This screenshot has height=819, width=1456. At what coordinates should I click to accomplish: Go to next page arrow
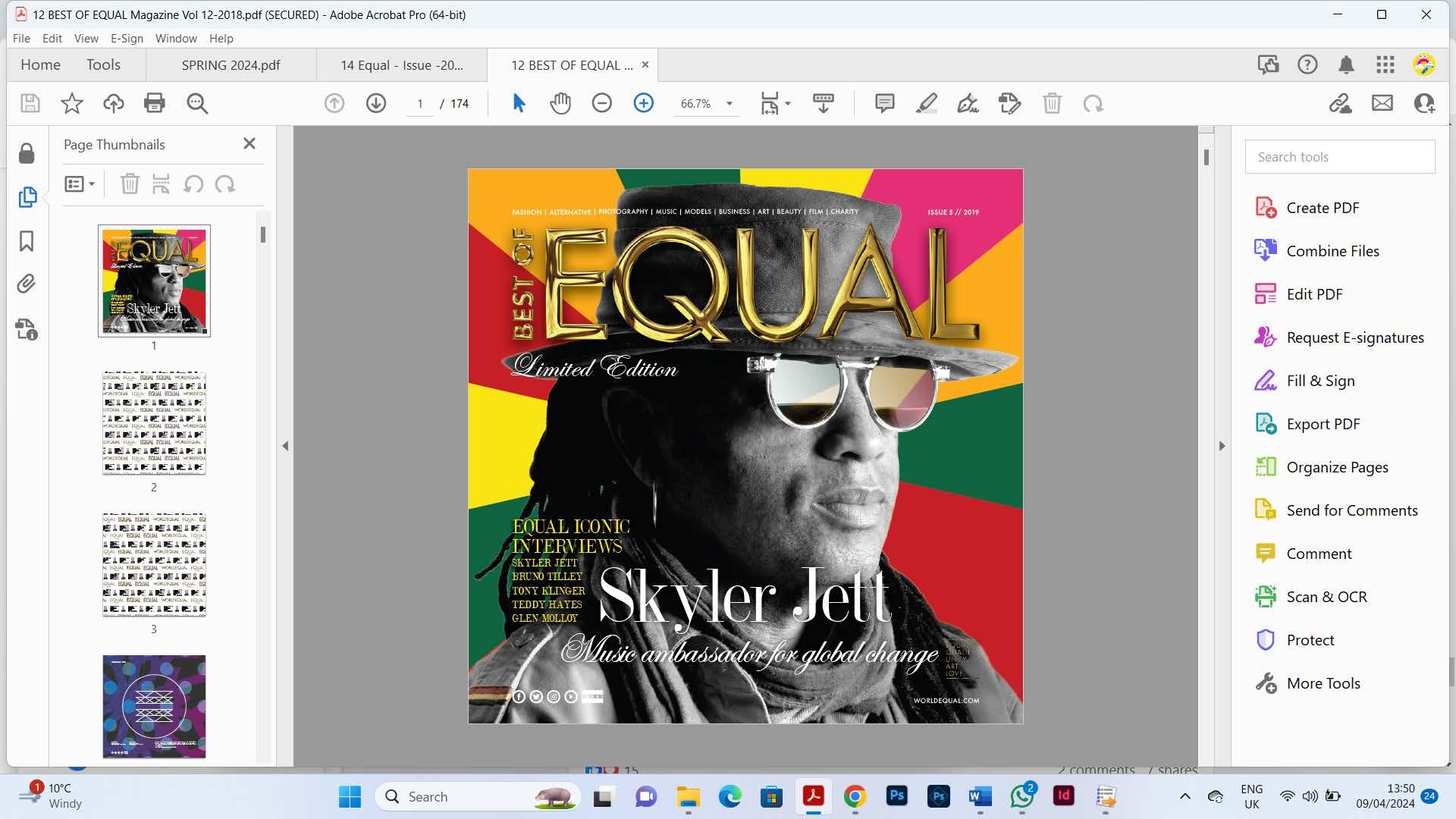pyautogui.click(x=376, y=103)
